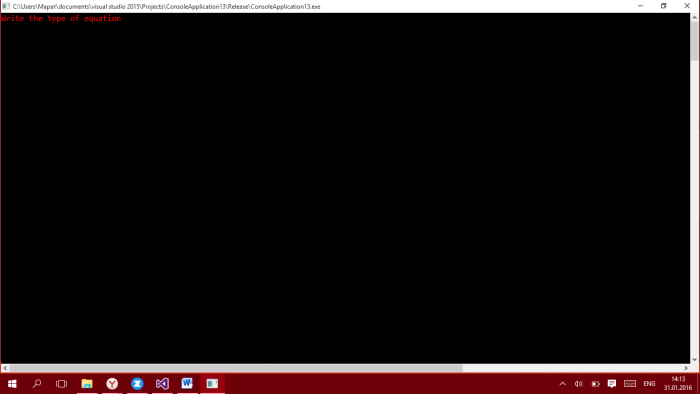Change the ENG input language
Image resolution: width=700 pixels, height=394 pixels.
(649, 384)
